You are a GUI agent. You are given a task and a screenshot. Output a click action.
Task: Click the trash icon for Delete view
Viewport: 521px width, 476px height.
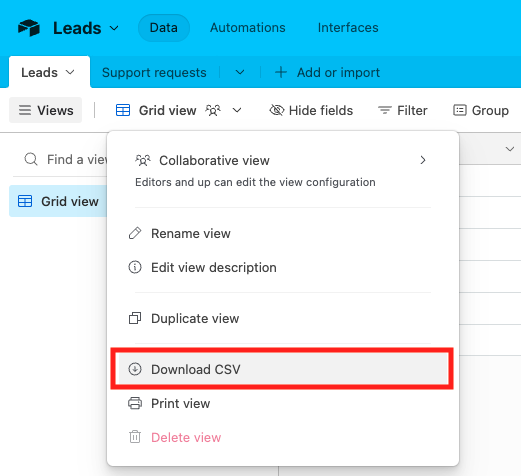point(135,437)
